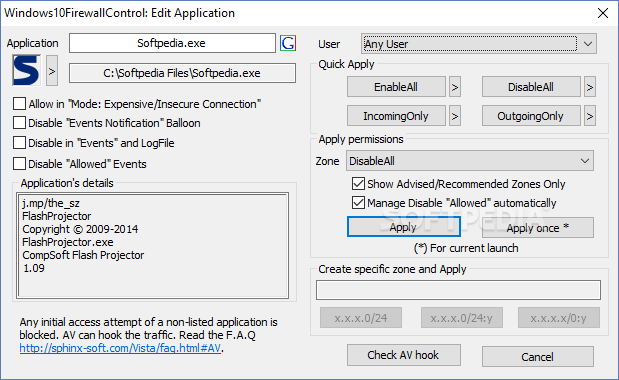
Task: Check Disable in Events and LogFile
Action: (19, 142)
